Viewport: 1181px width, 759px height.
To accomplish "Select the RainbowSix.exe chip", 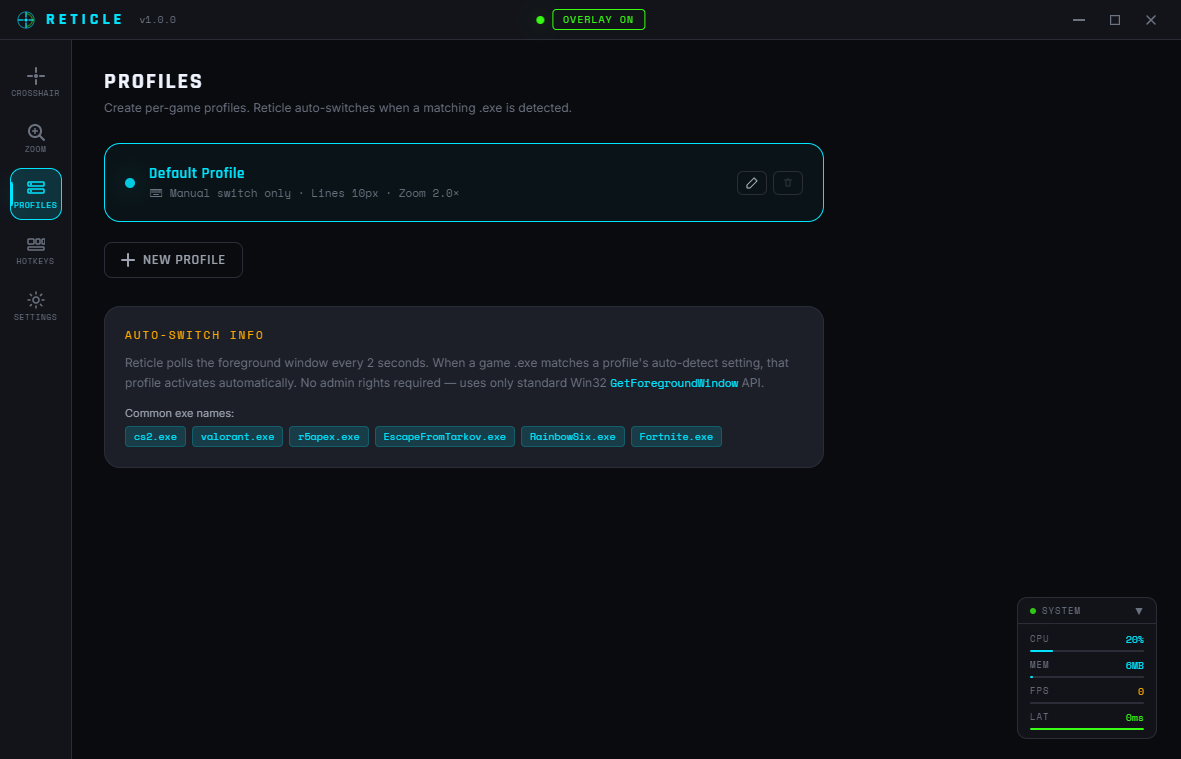I will pos(572,437).
